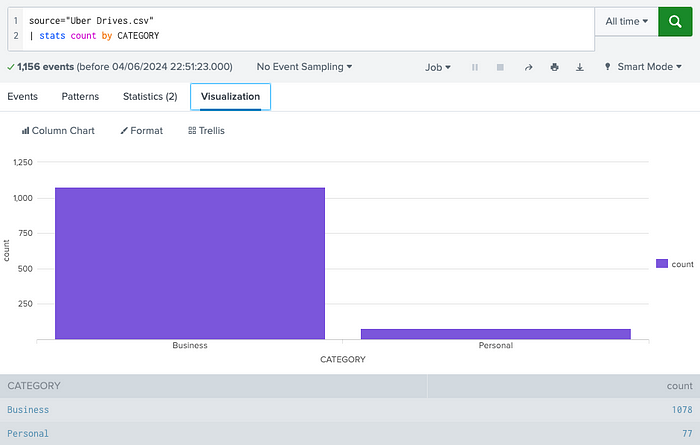Click into the search query editor
The image size is (700, 445).
[x=308, y=28]
